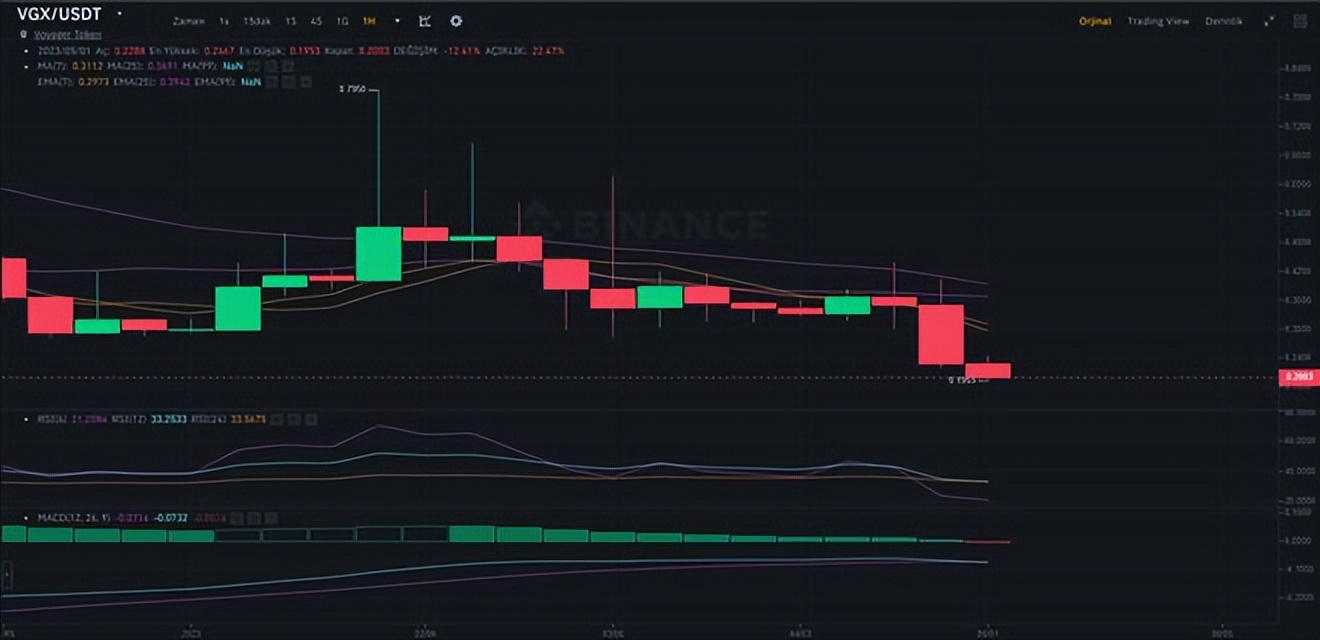This screenshot has width=1320, height=640.
Task: Open RSI indicator settings icon
Action: click(294, 420)
